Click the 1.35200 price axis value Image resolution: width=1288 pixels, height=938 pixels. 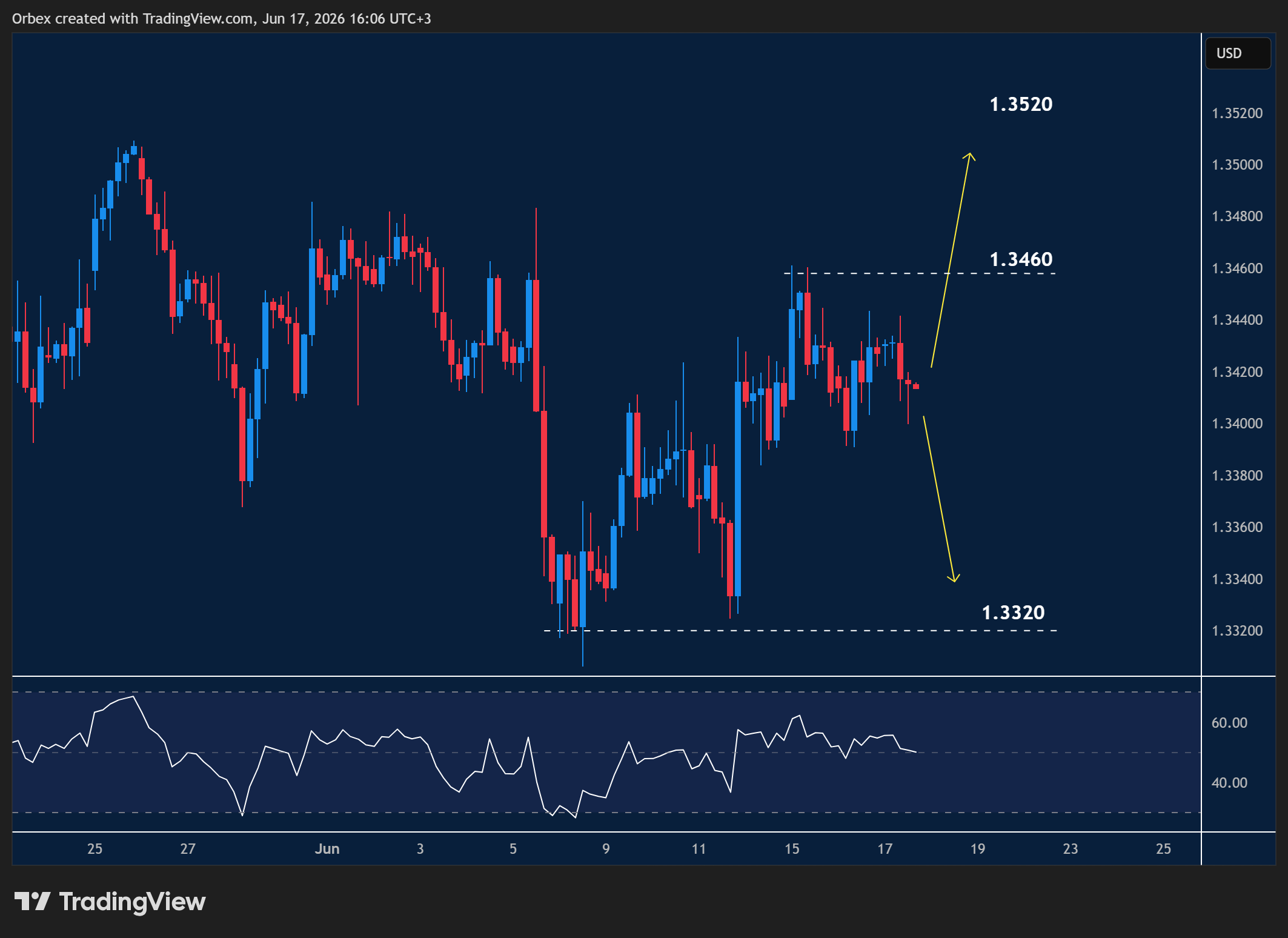[1237, 113]
